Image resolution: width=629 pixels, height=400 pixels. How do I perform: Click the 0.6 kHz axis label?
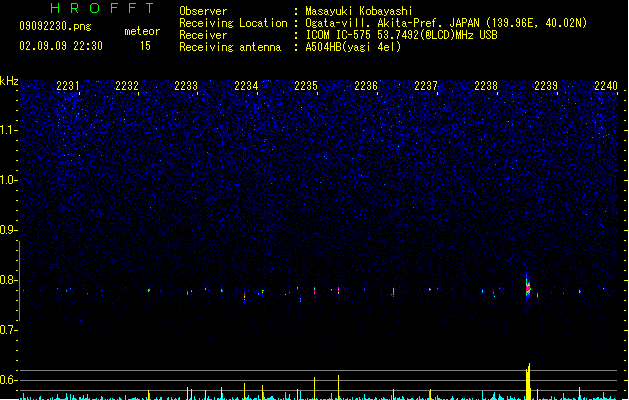[9, 380]
